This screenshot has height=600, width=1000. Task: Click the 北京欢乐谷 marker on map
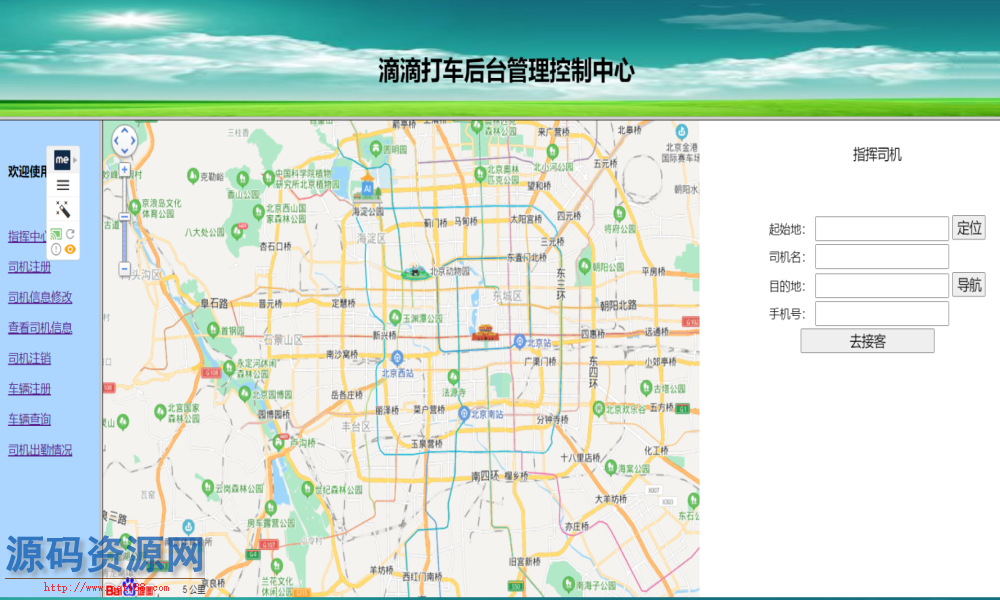598,408
